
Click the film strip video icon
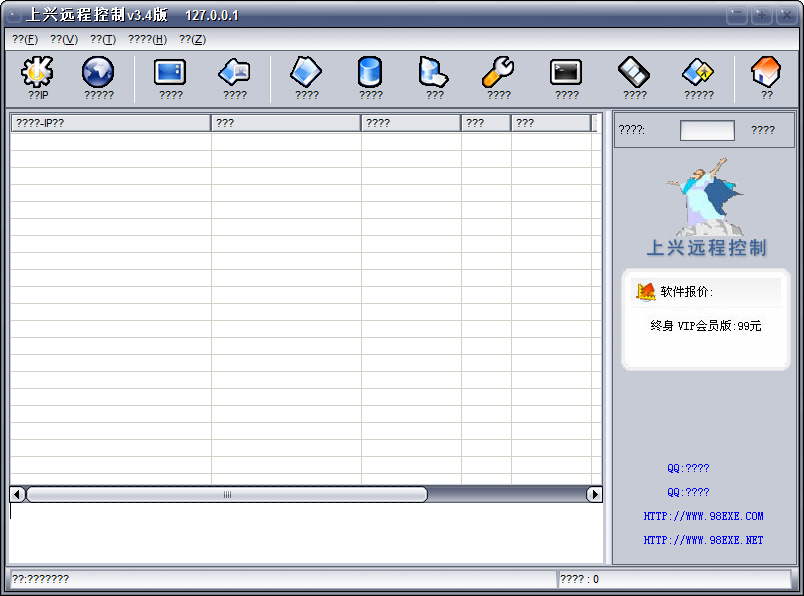point(634,74)
